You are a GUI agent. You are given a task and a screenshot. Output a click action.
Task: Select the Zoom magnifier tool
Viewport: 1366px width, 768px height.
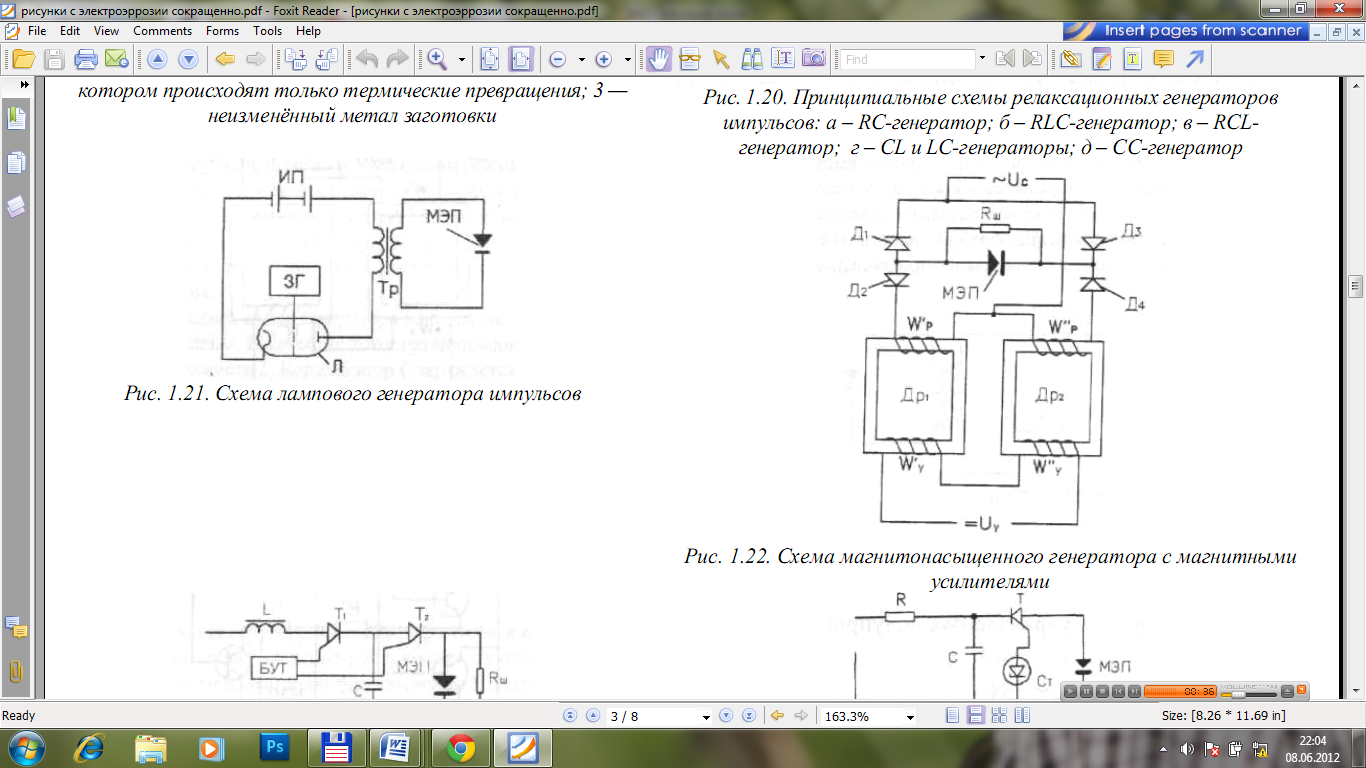(437, 59)
